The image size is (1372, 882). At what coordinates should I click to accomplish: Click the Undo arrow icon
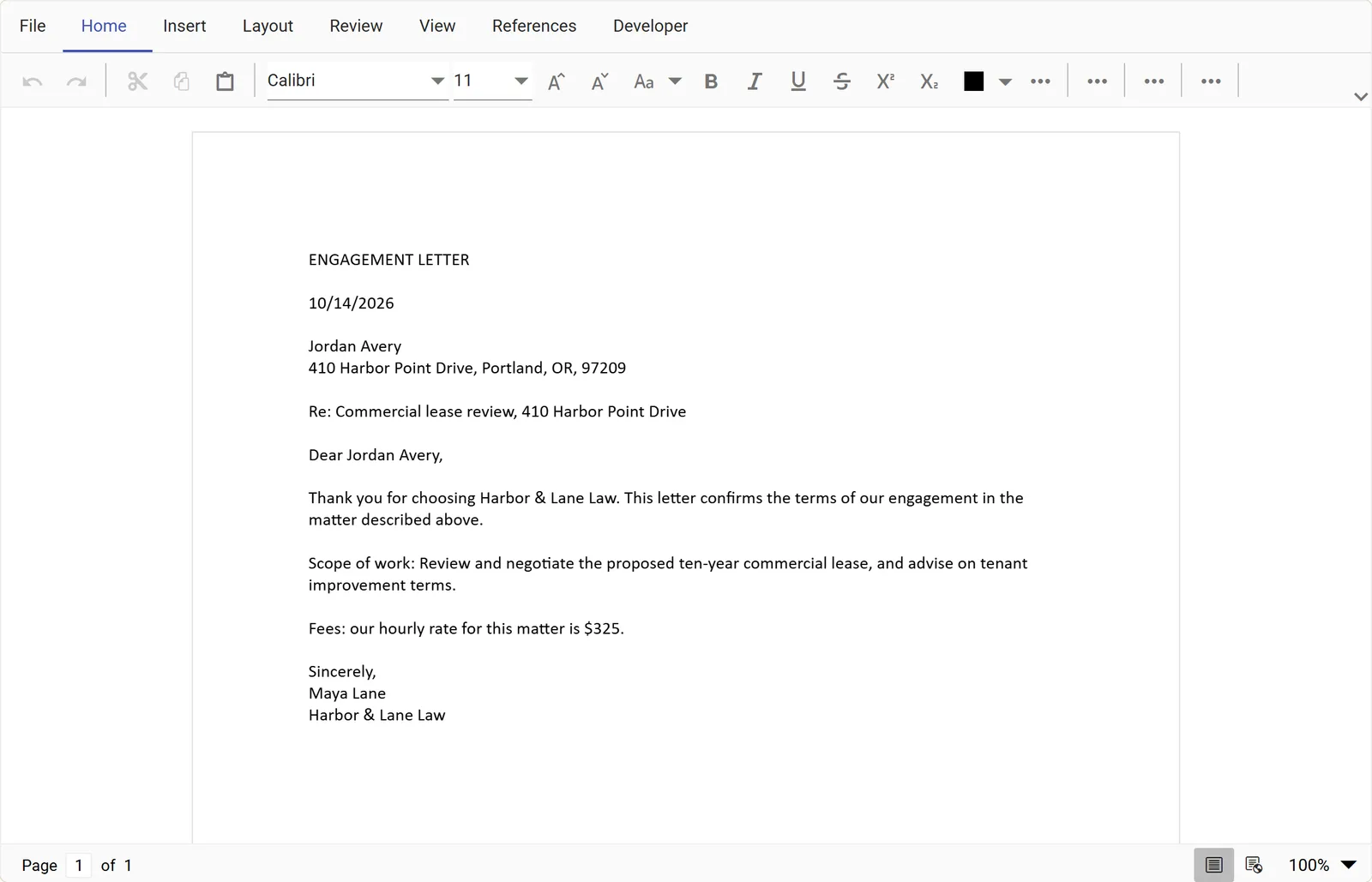[x=33, y=81]
